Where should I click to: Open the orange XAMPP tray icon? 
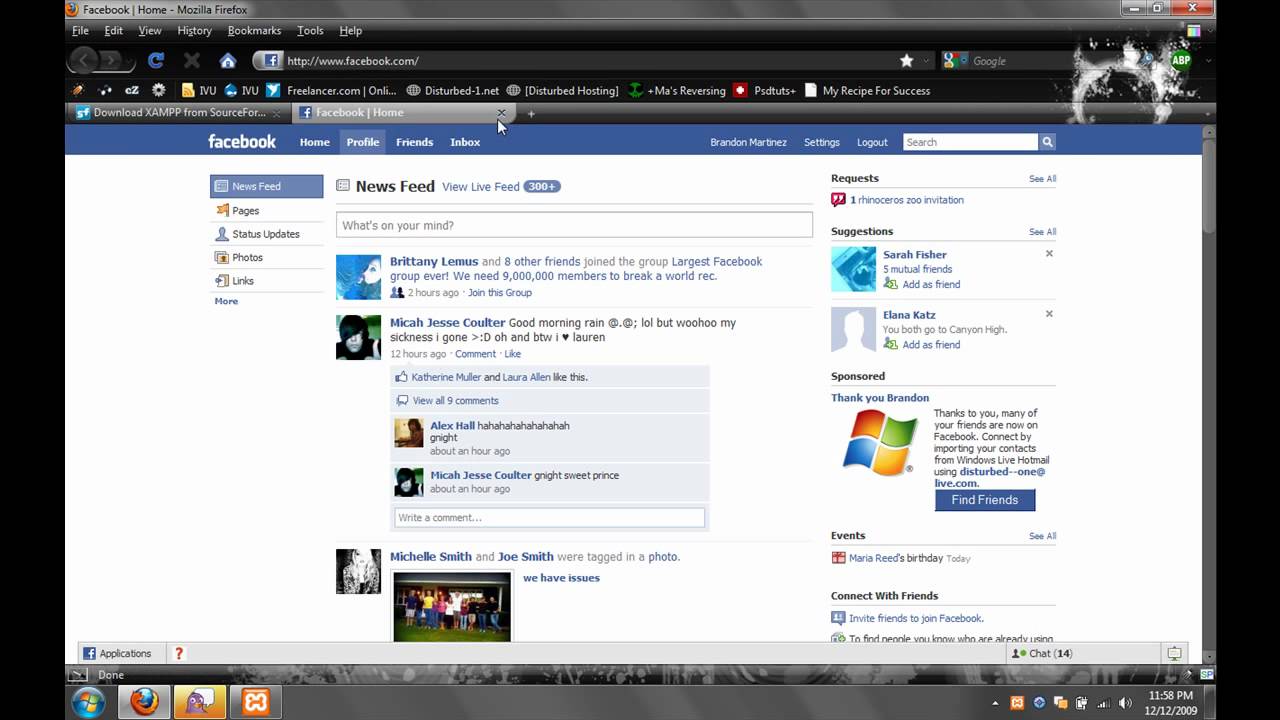point(1017,703)
